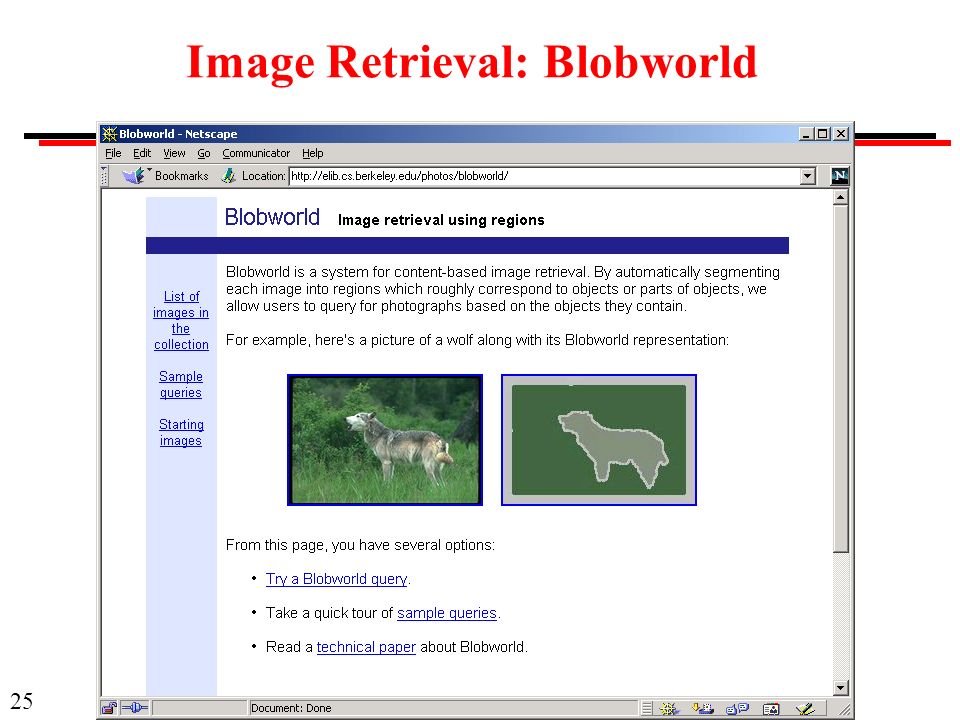Click 'Image retrieval using regions' subtitle

tap(441, 220)
